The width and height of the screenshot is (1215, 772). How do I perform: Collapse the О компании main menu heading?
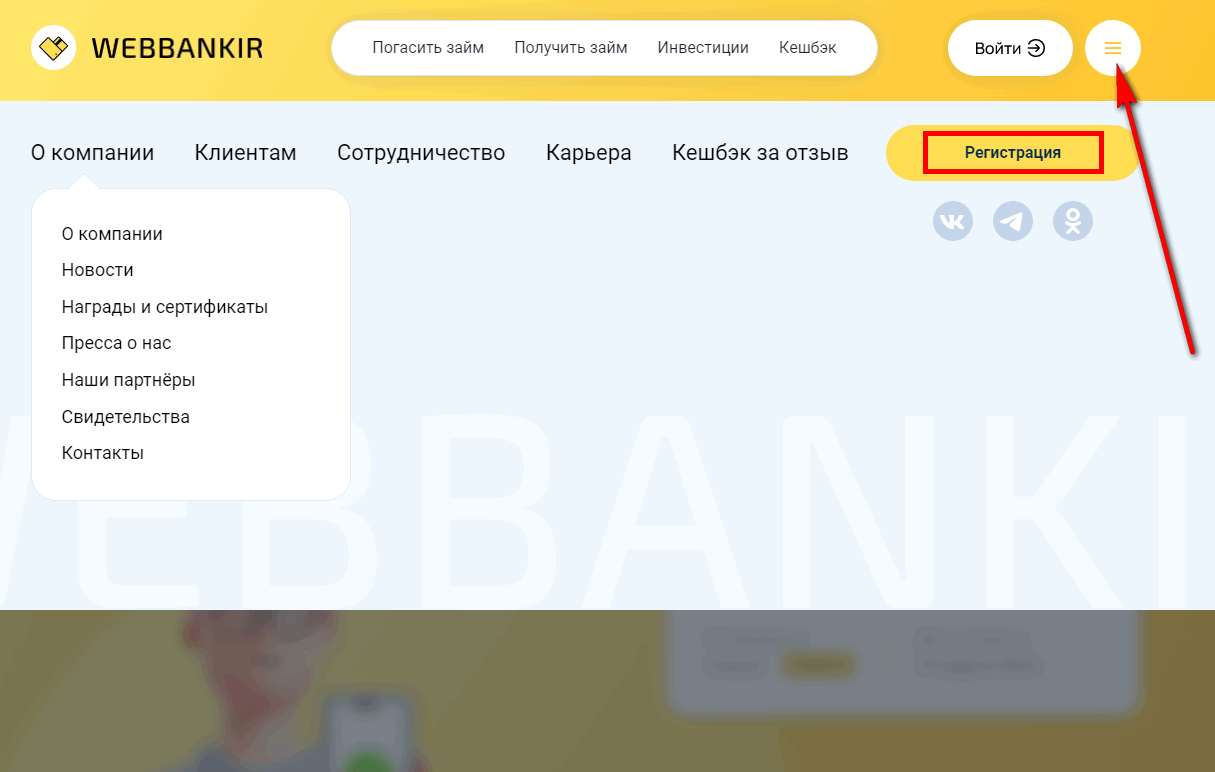(93, 153)
